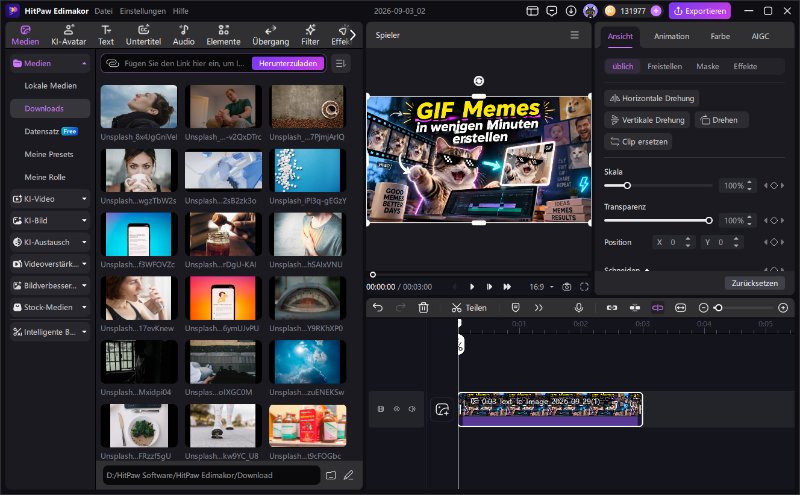Zoom in the timeline with plus icon
The height and width of the screenshot is (495, 800).
tap(783, 307)
